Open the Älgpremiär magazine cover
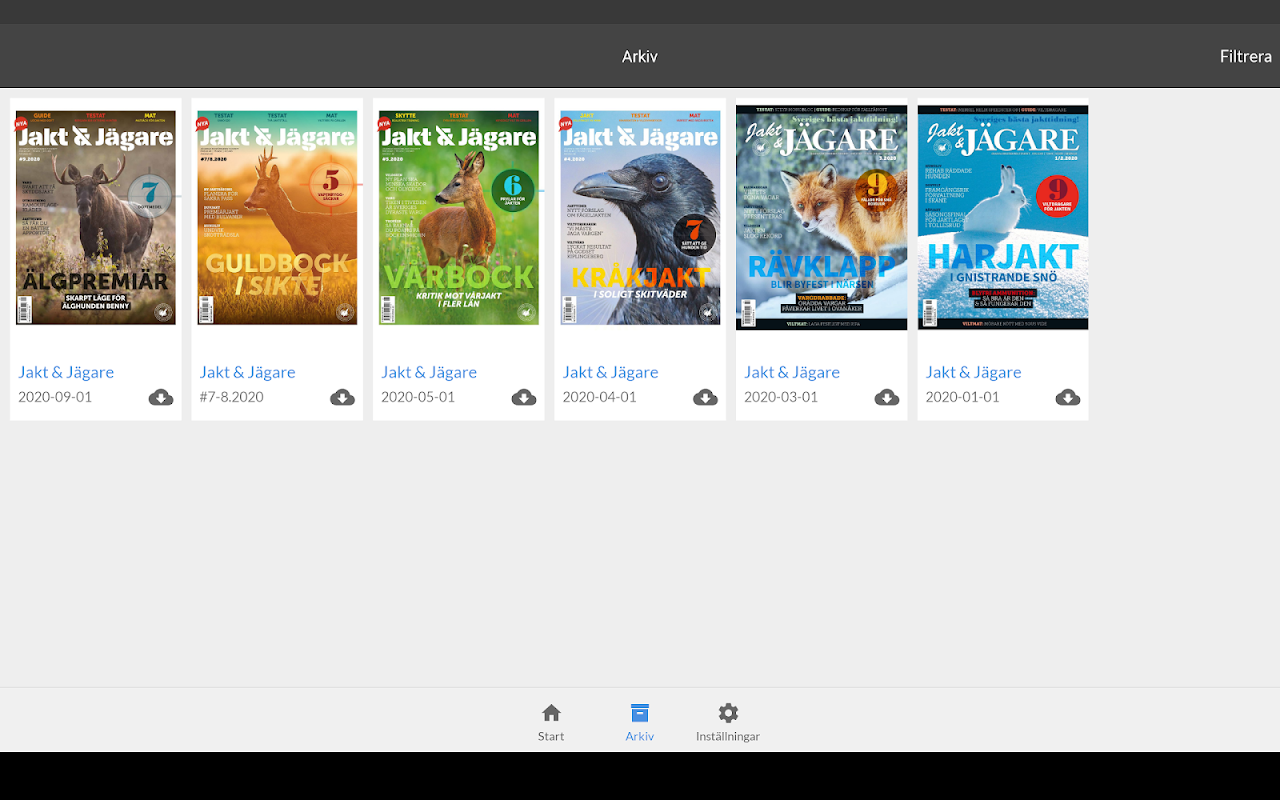Viewport: 1280px width, 800px height. pyautogui.click(x=96, y=217)
